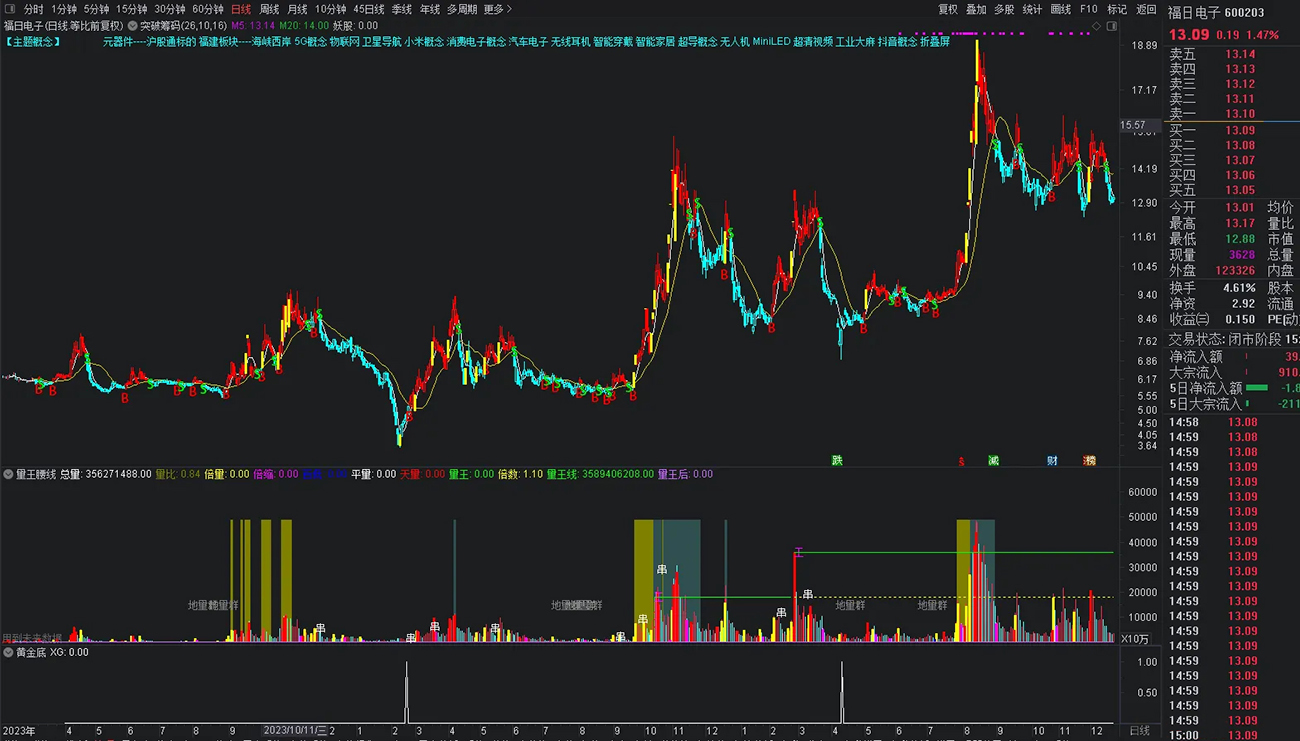Open the 5G概念 concept link

[311, 42]
